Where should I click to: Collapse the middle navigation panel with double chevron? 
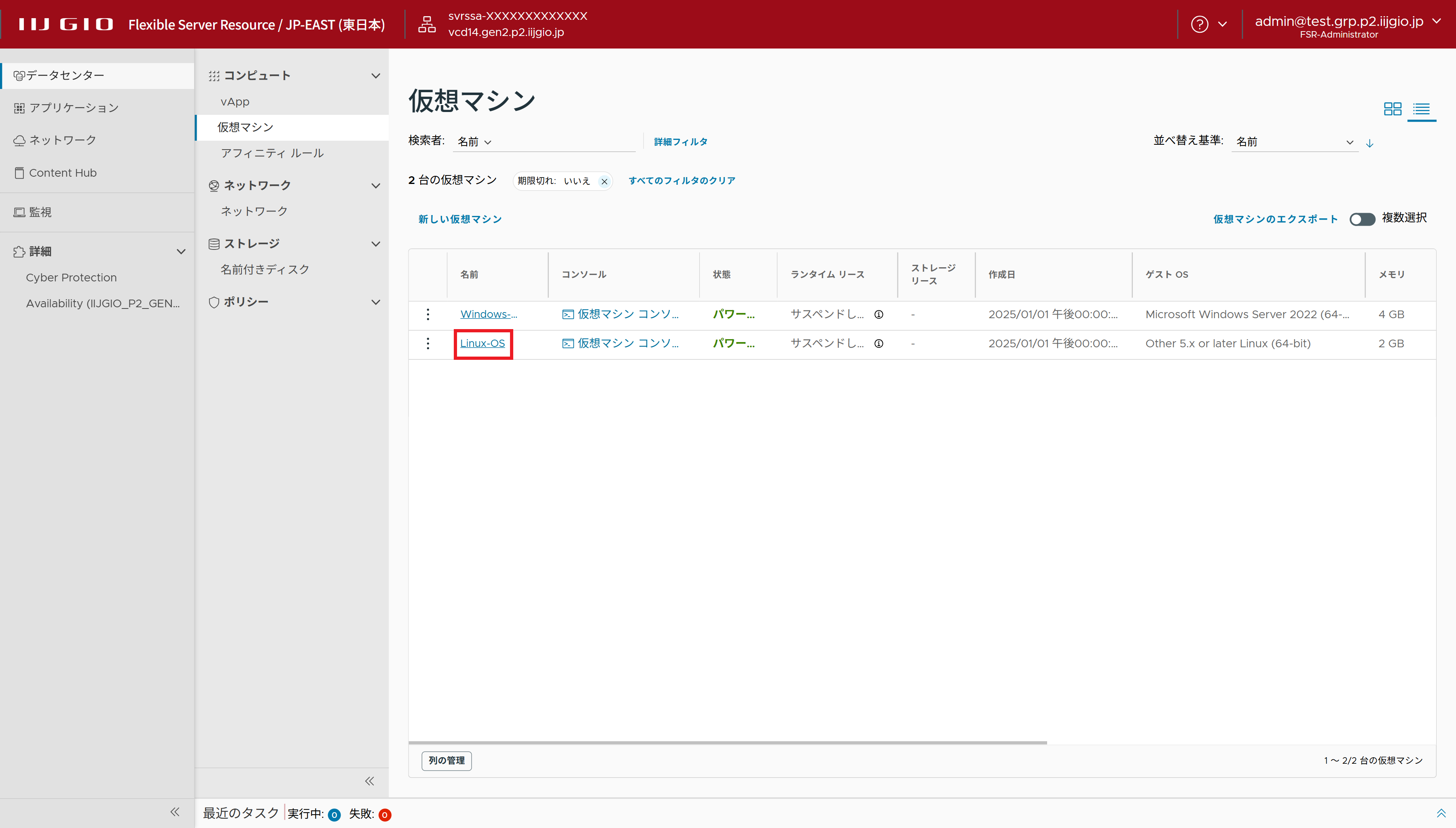(x=370, y=781)
